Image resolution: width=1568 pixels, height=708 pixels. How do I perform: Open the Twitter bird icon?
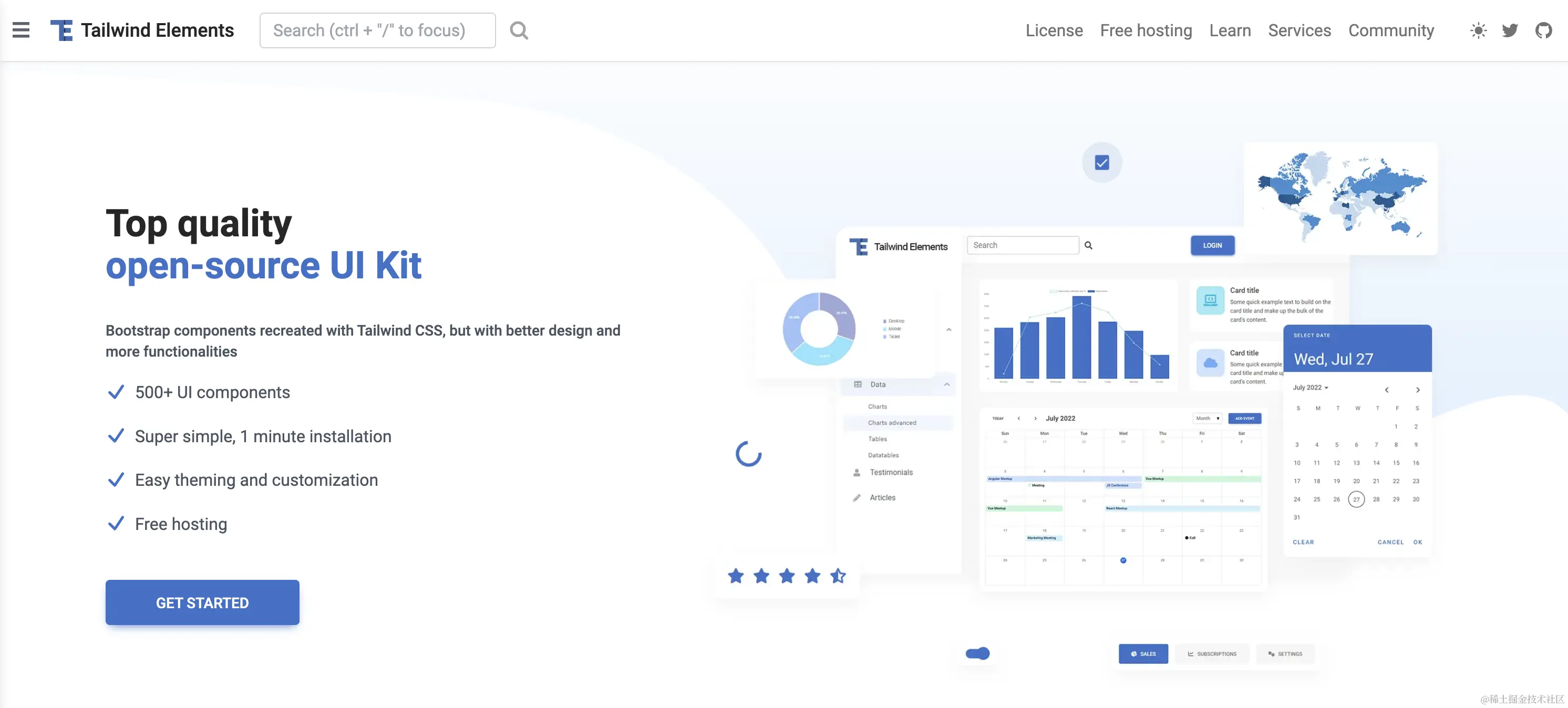coord(1510,30)
